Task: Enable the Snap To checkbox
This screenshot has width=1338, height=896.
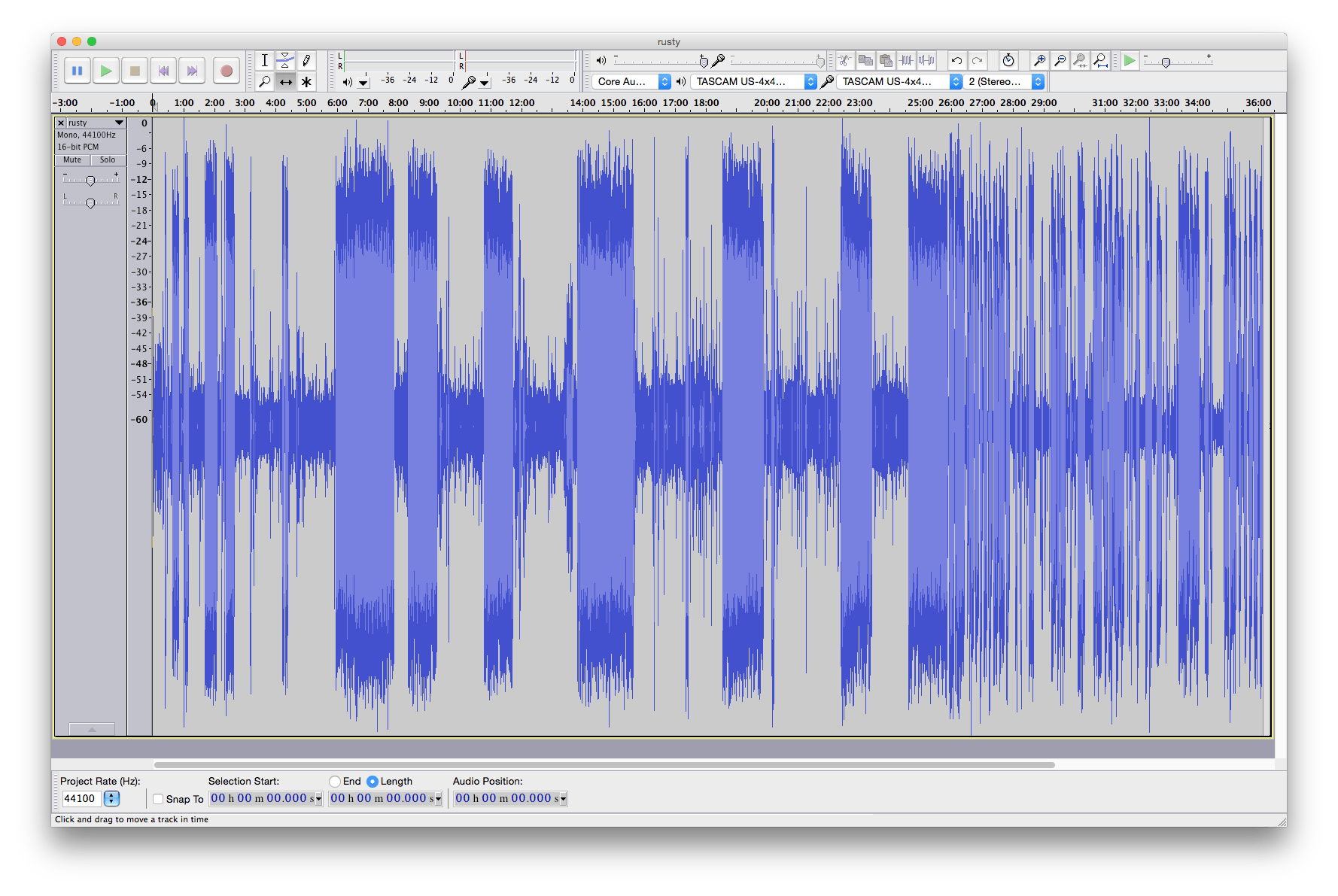Action: [158, 799]
